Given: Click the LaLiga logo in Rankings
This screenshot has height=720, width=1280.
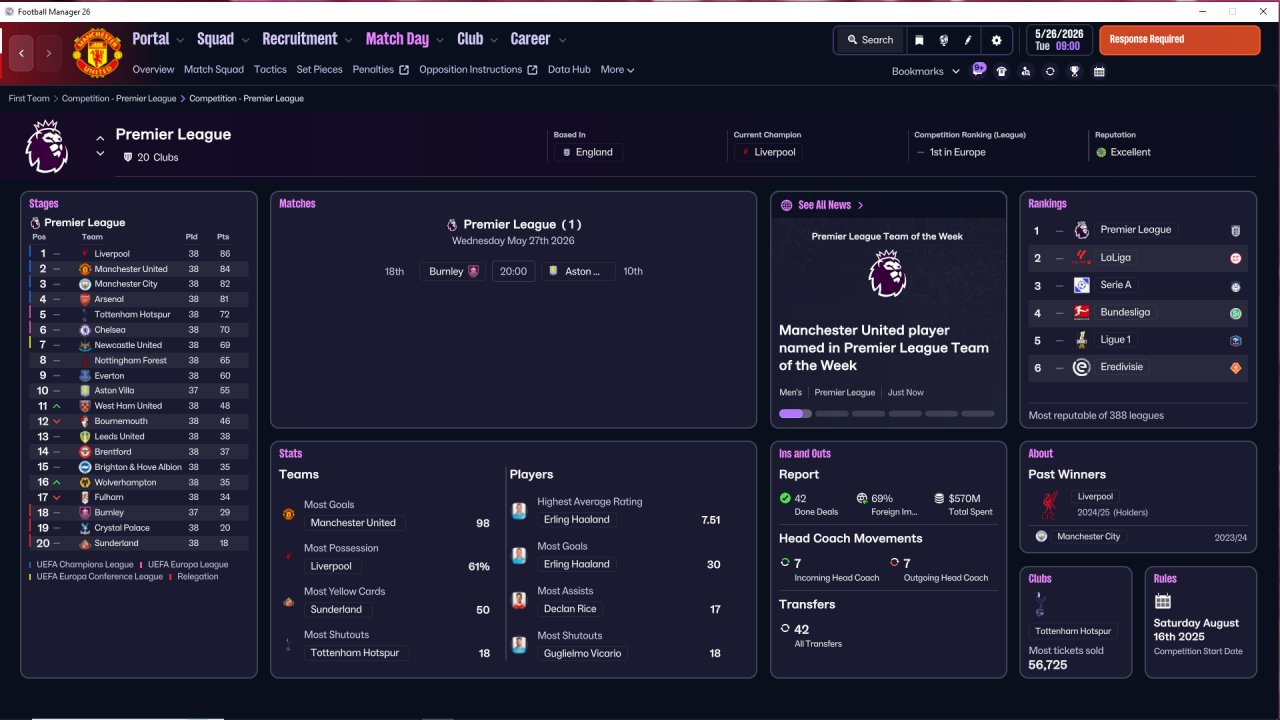Looking at the screenshot, I should click(x=1081, y=258).
